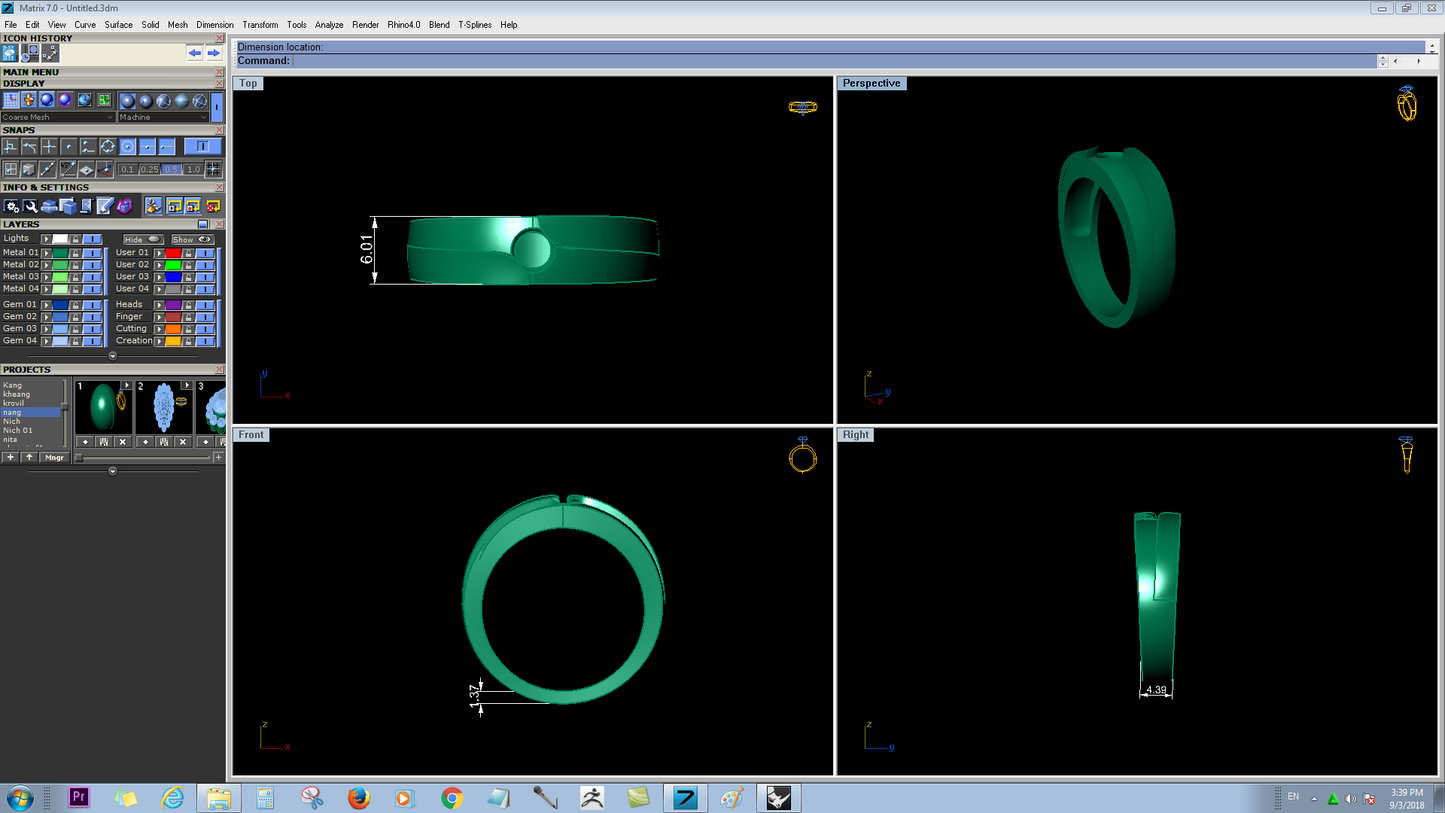Open the wrench tool icon in Info & Settings
This screenshot has width=1445, height=813.
click(x=30, y=206)
